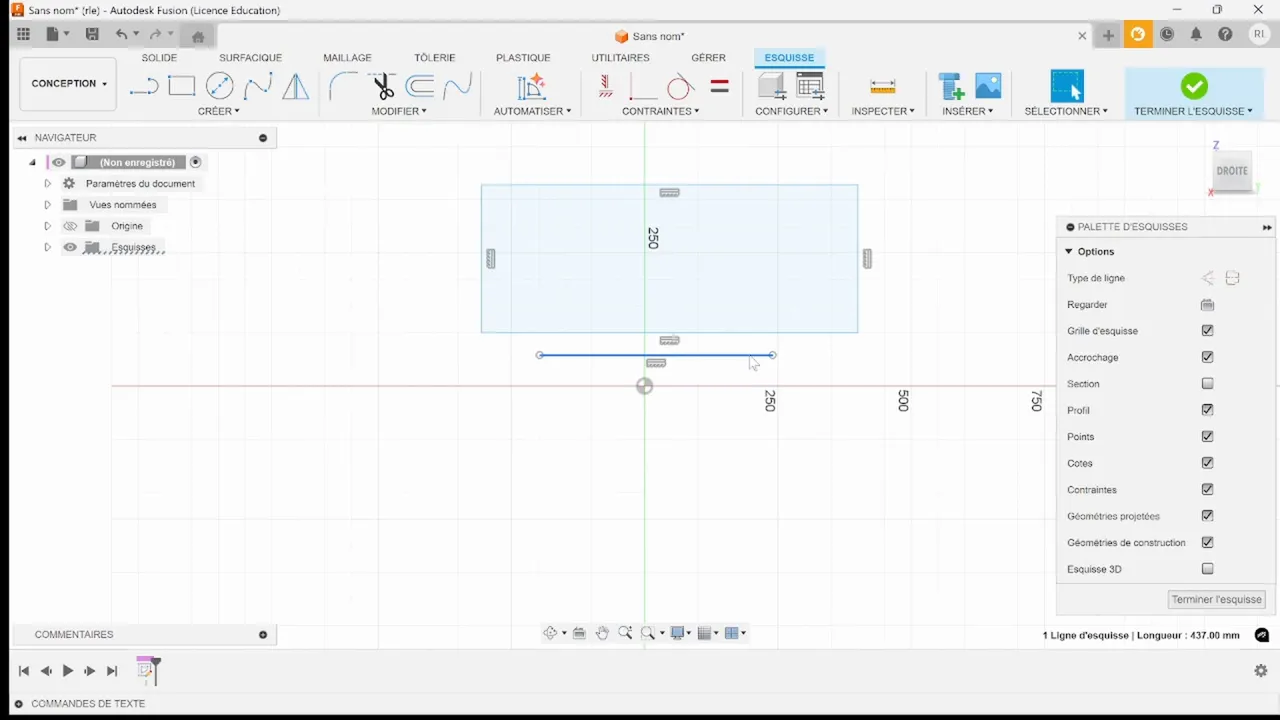This screenshot has width=1280, height=720.
Task: Select the Offset tool
Action: coord(419,87)
